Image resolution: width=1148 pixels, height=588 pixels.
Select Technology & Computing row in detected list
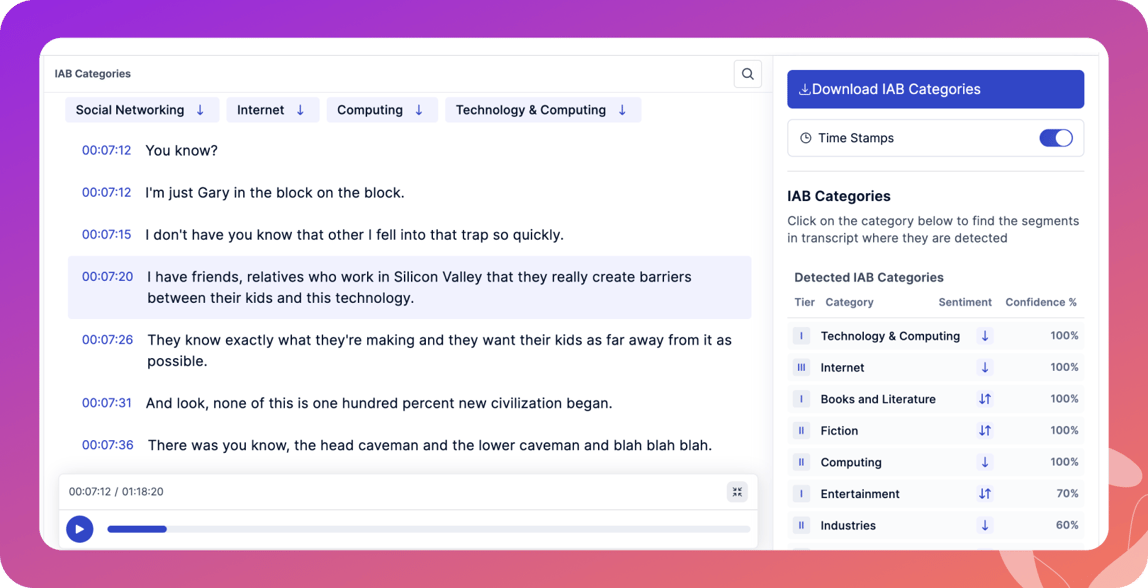pos(936,335)
